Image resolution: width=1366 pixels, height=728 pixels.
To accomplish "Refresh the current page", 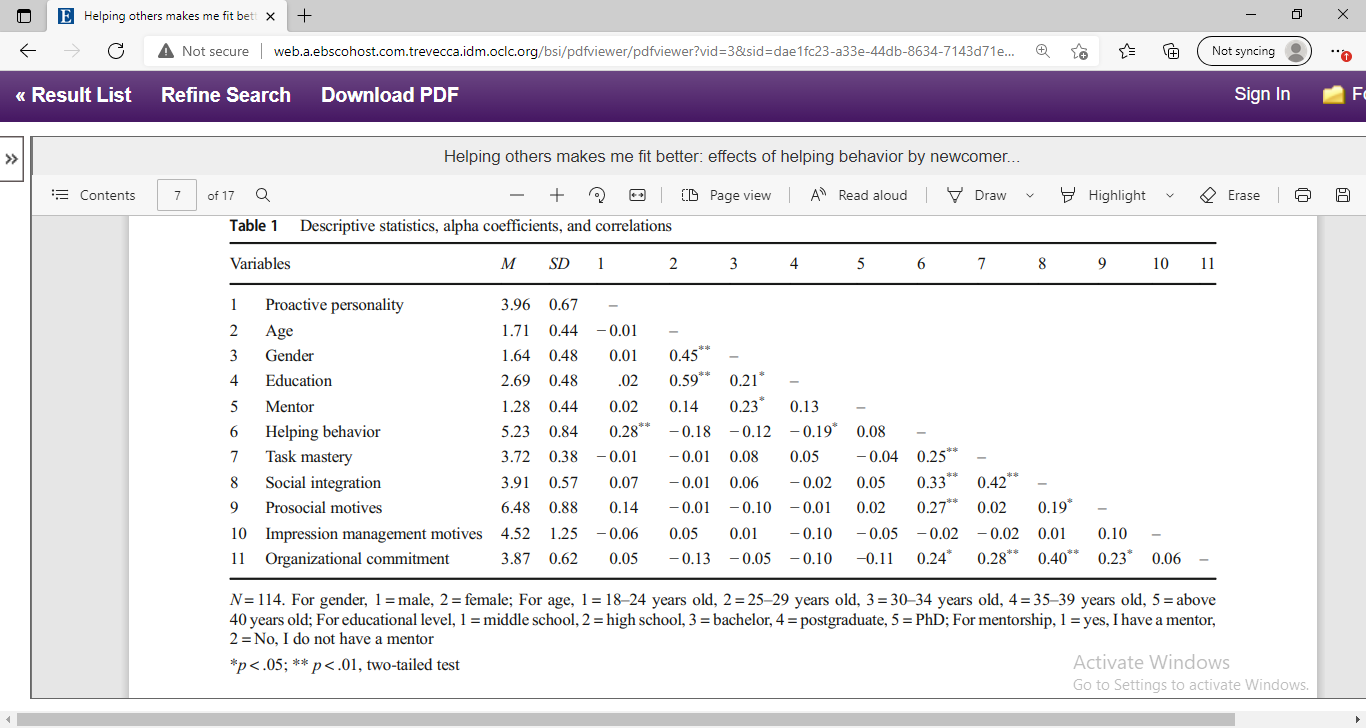I will click(x=116, y=51).
